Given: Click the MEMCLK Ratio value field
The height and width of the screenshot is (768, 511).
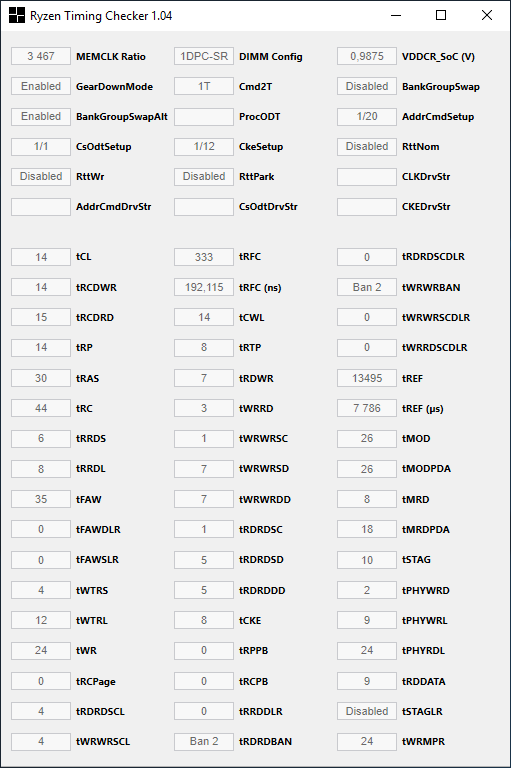Looking at the screenshot, I should click(x=41, y=56).
